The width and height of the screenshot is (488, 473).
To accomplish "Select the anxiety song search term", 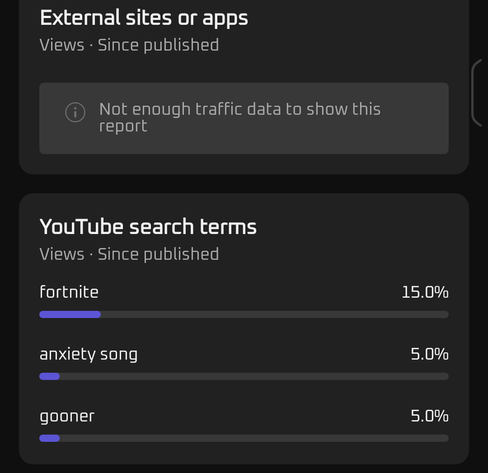I will [x=88, y=354].
